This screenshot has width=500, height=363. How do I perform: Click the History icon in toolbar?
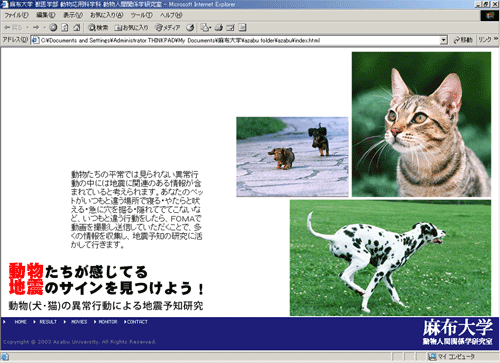tap(190, 28)
